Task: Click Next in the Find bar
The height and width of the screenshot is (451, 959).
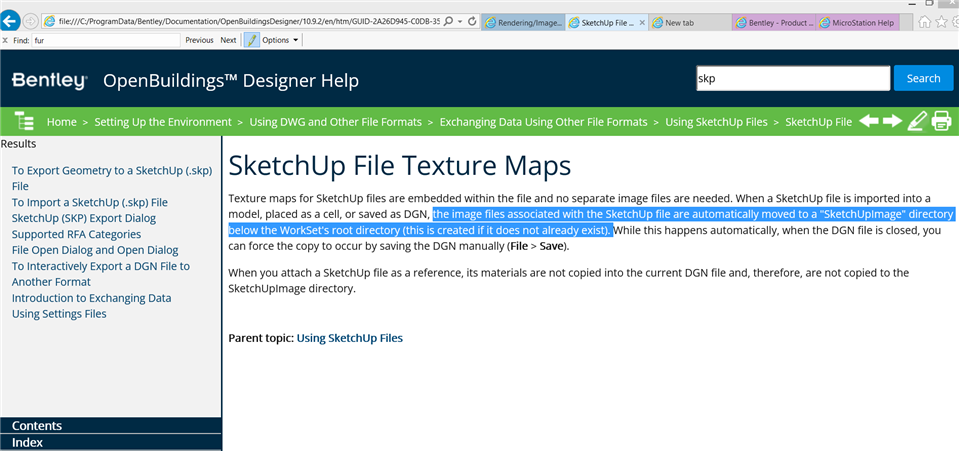Action: pos(228,40)
